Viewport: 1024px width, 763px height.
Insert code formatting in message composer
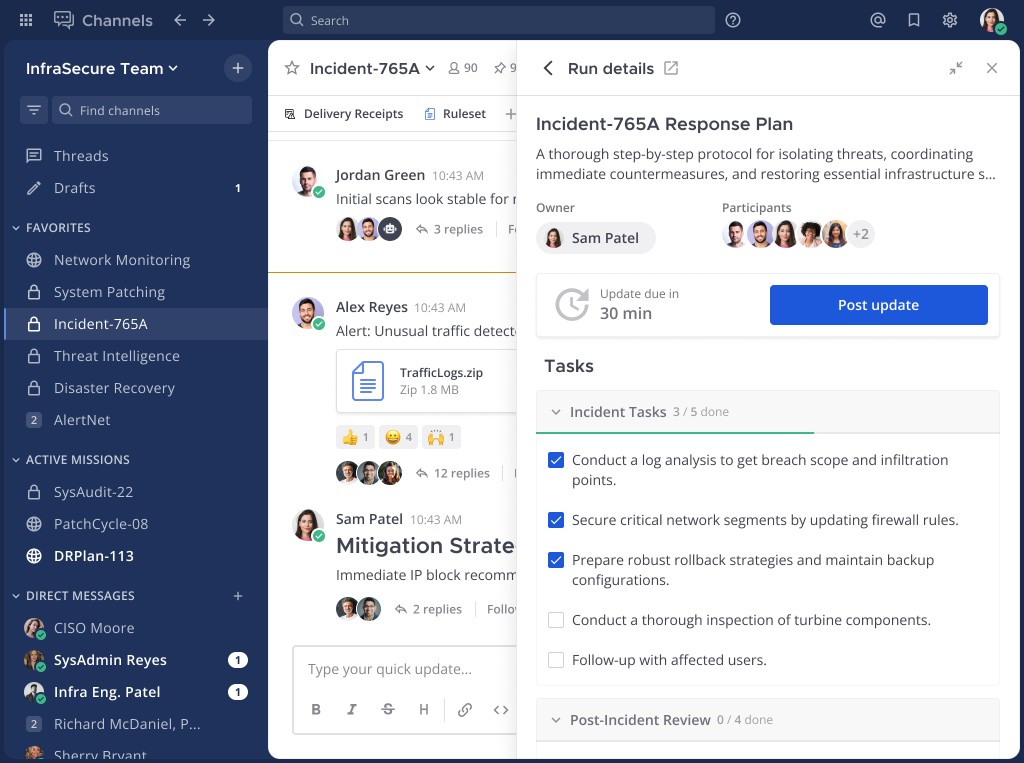(501, 709)
